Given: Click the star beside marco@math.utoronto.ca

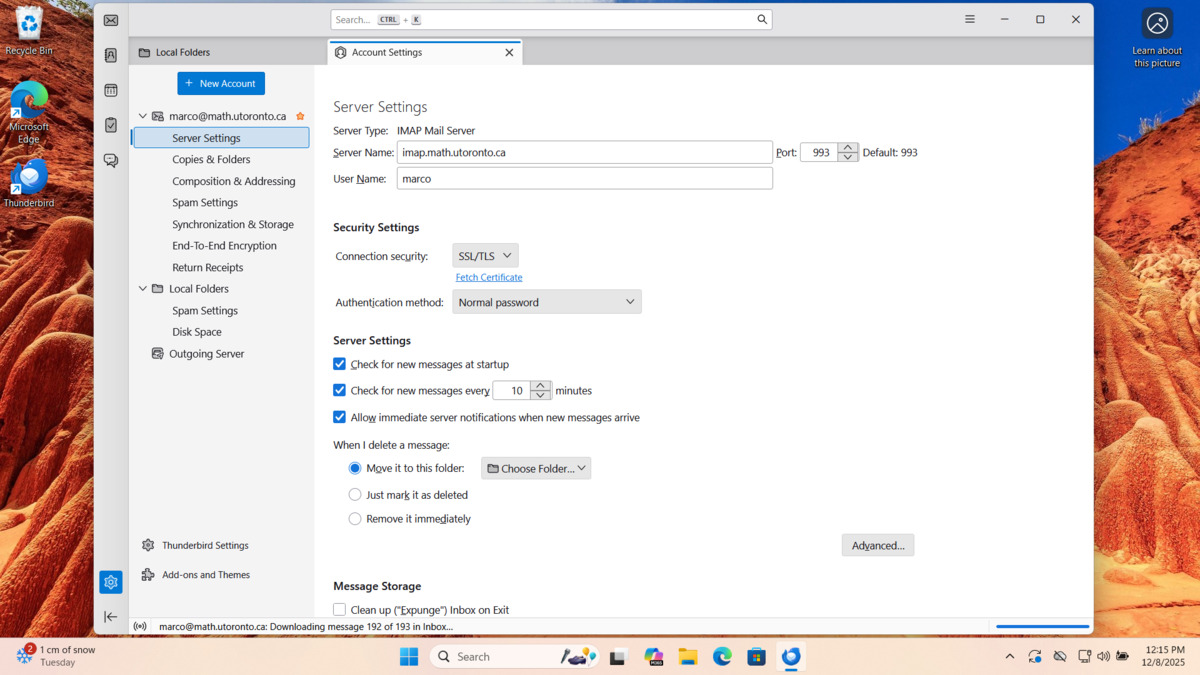Looking at the screenshot, I should (299, 116).
